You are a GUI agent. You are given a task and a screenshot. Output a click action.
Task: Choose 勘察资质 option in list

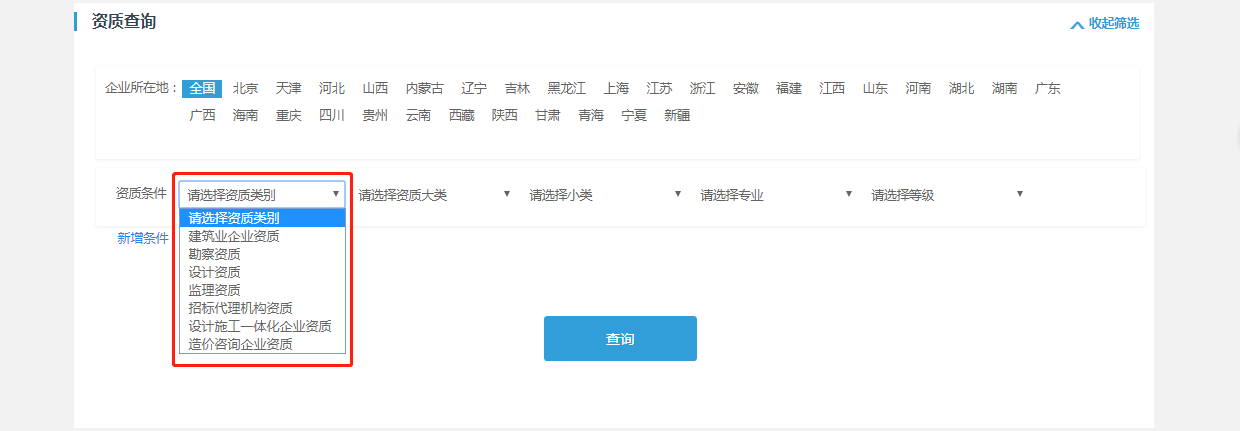[x=214, y=254]
